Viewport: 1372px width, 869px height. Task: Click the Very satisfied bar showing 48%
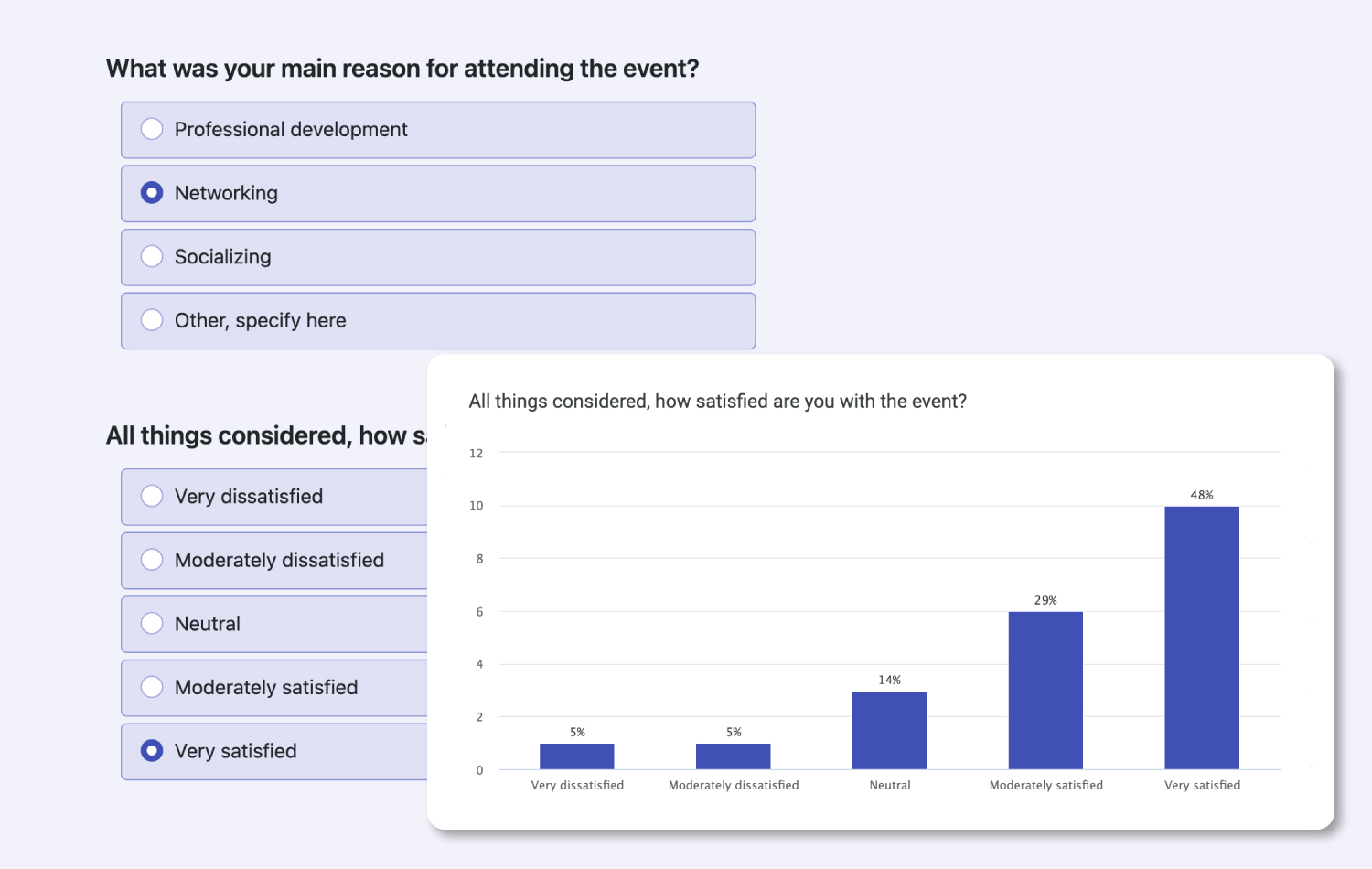click(x=1201, y=638)
